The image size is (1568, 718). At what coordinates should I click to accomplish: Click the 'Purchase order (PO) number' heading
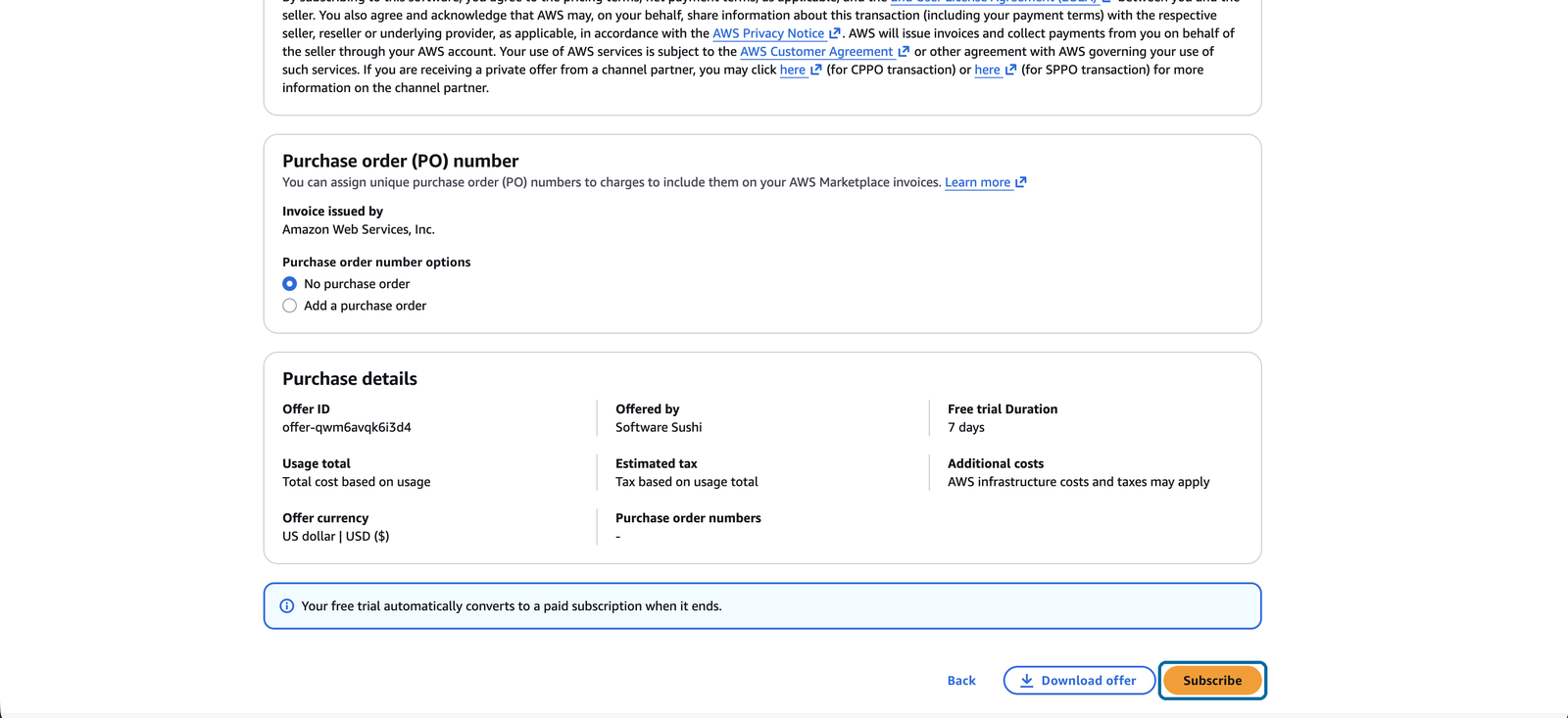click(x=401, y=161)
